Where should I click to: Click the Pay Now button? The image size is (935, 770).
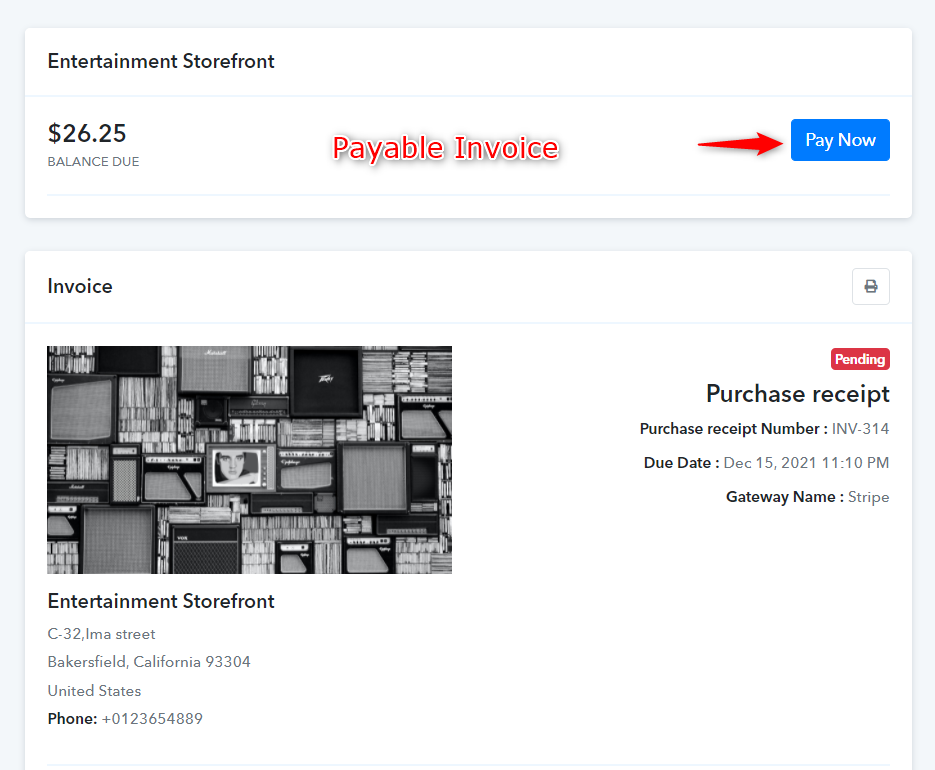click(840, 140)
